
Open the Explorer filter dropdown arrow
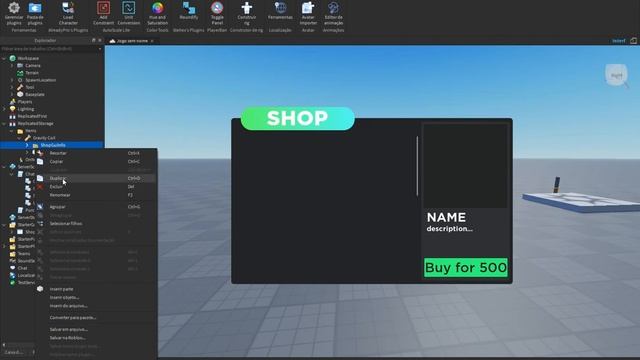pyautogui.click(x=100, y=49)
